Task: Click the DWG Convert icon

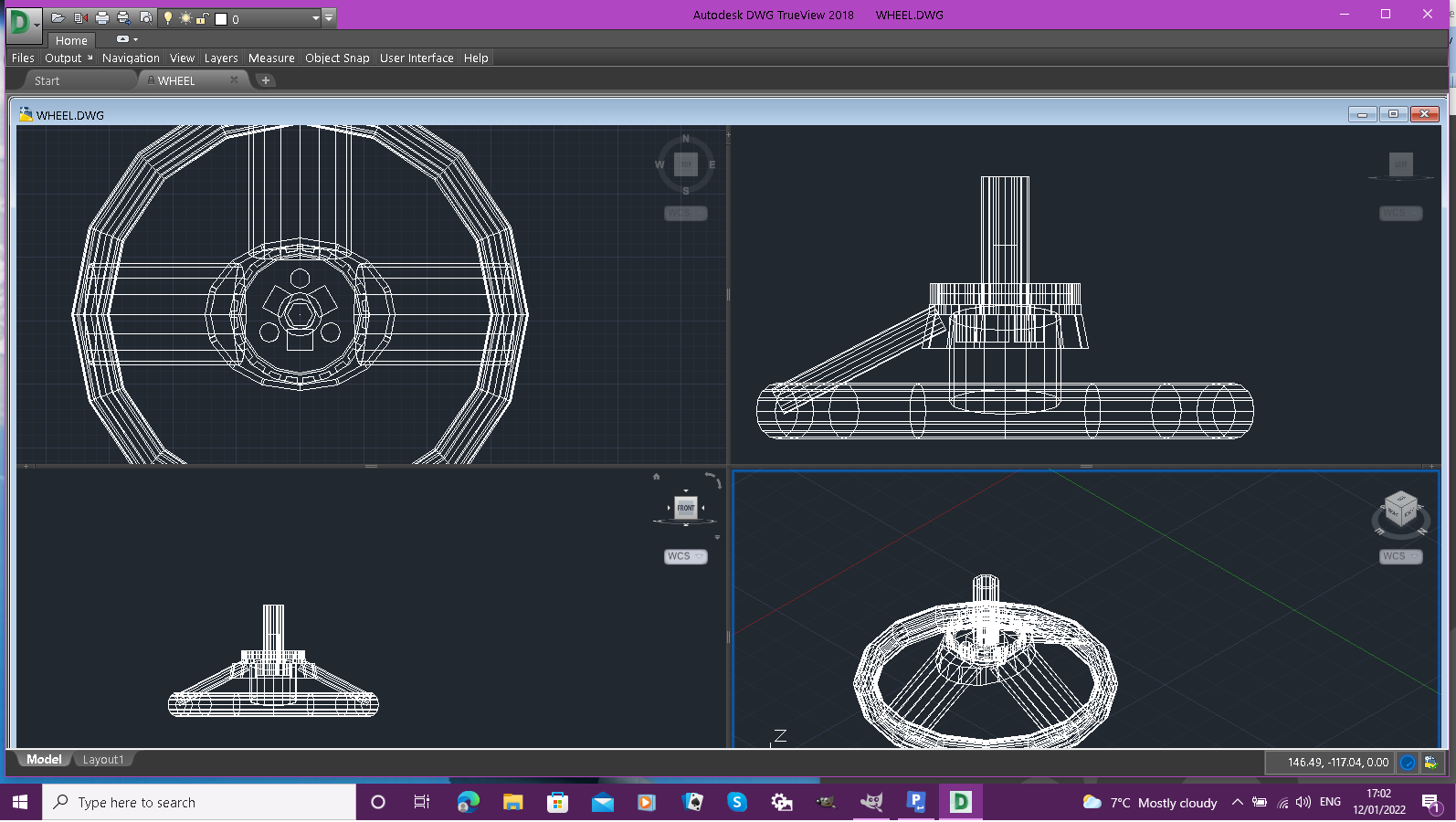Action: 80,17
